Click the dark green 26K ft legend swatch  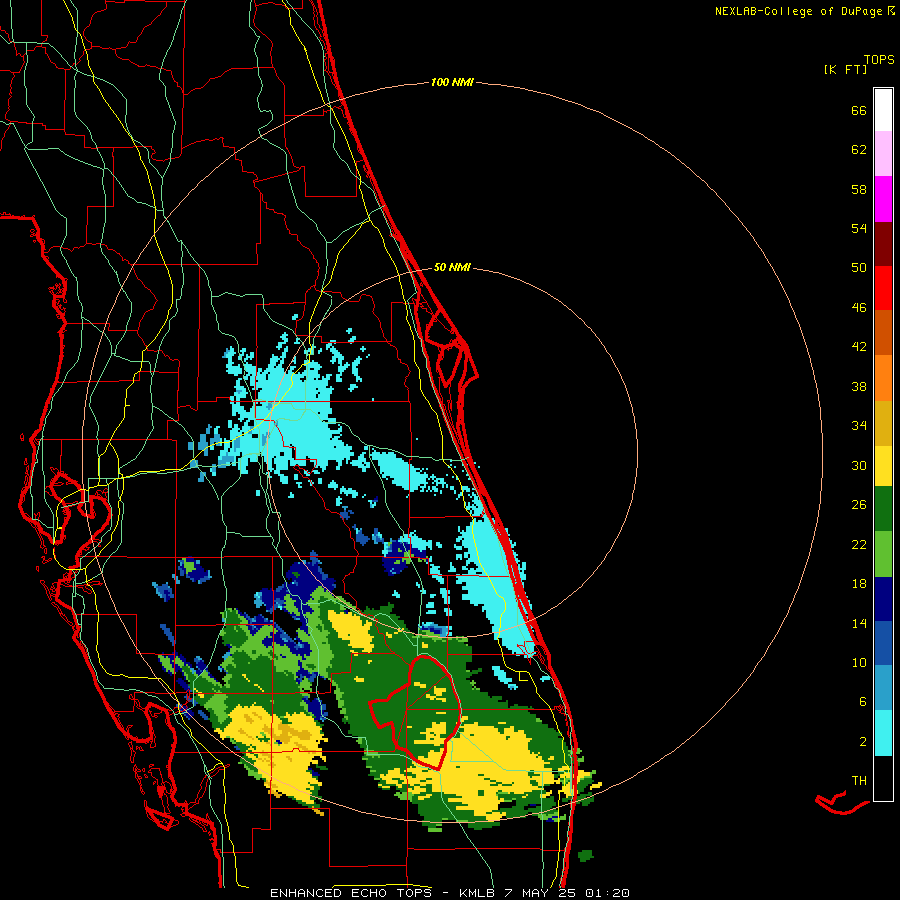[883, 509]
